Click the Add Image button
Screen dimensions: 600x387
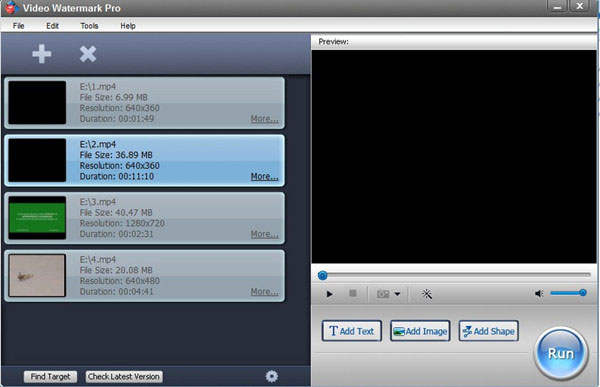click(x=420, y=331)
